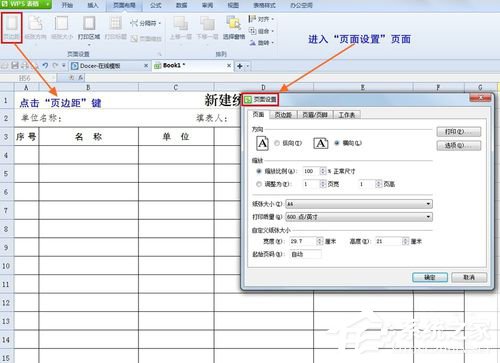The height and width of the screenshot is (363, 500).
Task: Open the quick access toolbar customize arrow
Action: (64, 66)
